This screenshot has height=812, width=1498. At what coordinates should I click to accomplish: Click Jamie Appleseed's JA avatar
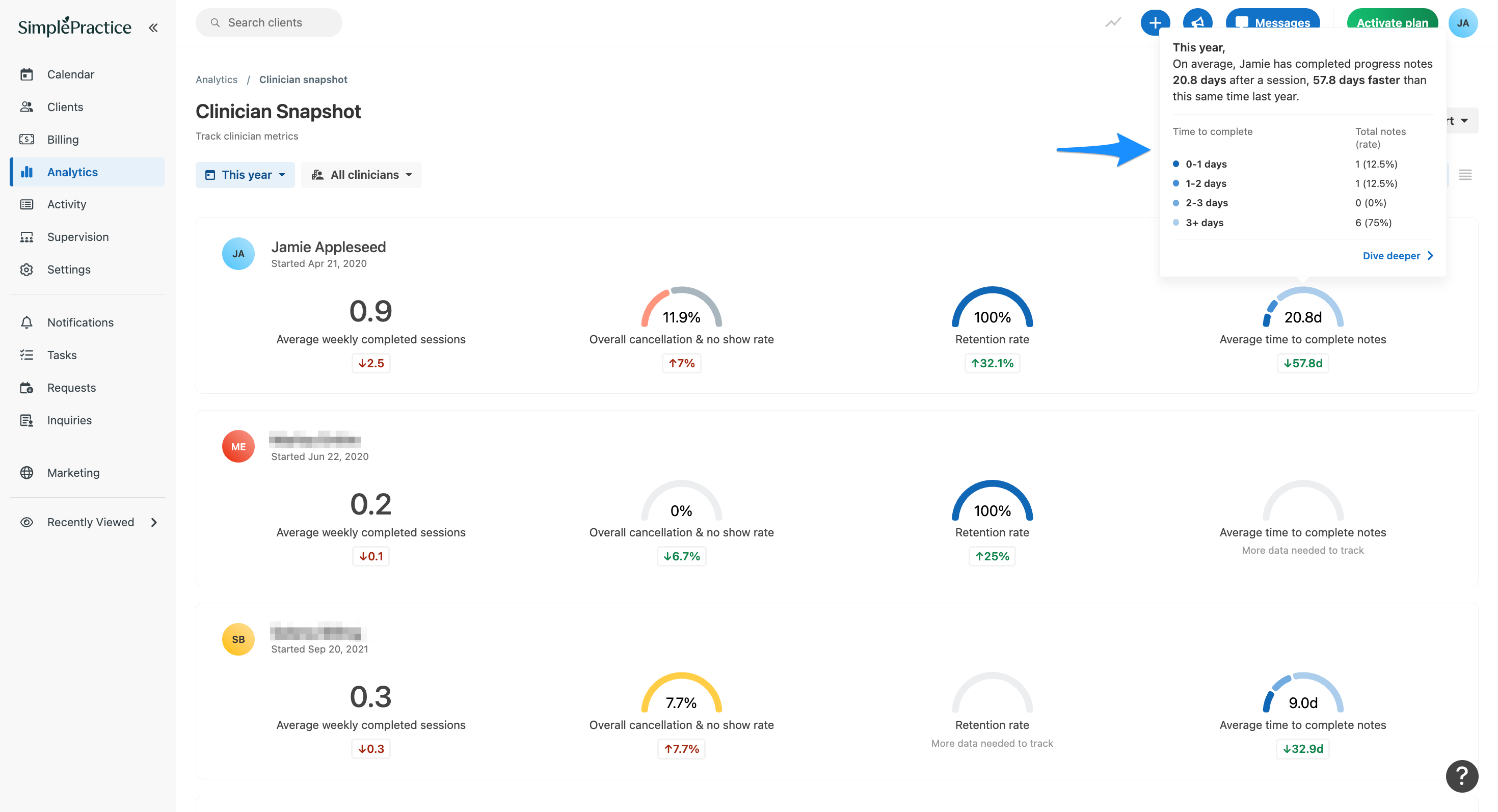238,254
